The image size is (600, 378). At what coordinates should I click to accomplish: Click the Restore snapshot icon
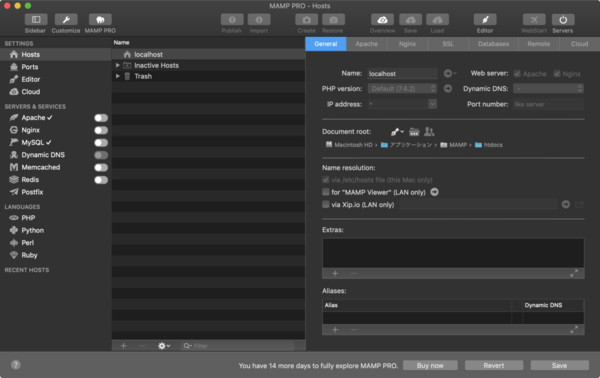click(x=333, y=20)
